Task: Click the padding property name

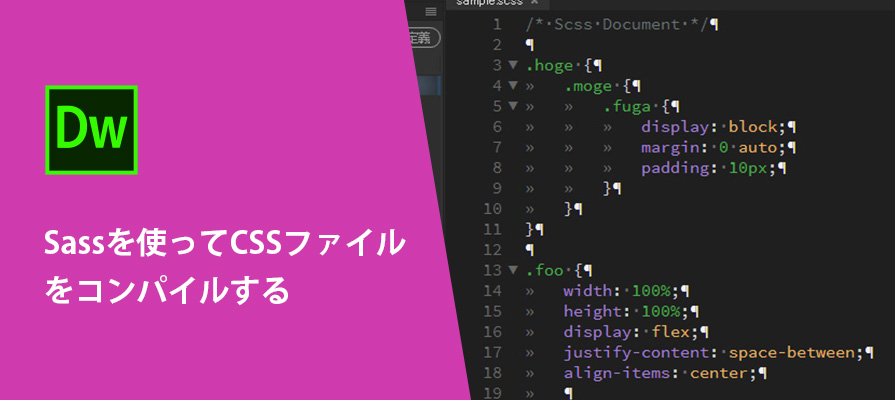Action: point(674,169)
